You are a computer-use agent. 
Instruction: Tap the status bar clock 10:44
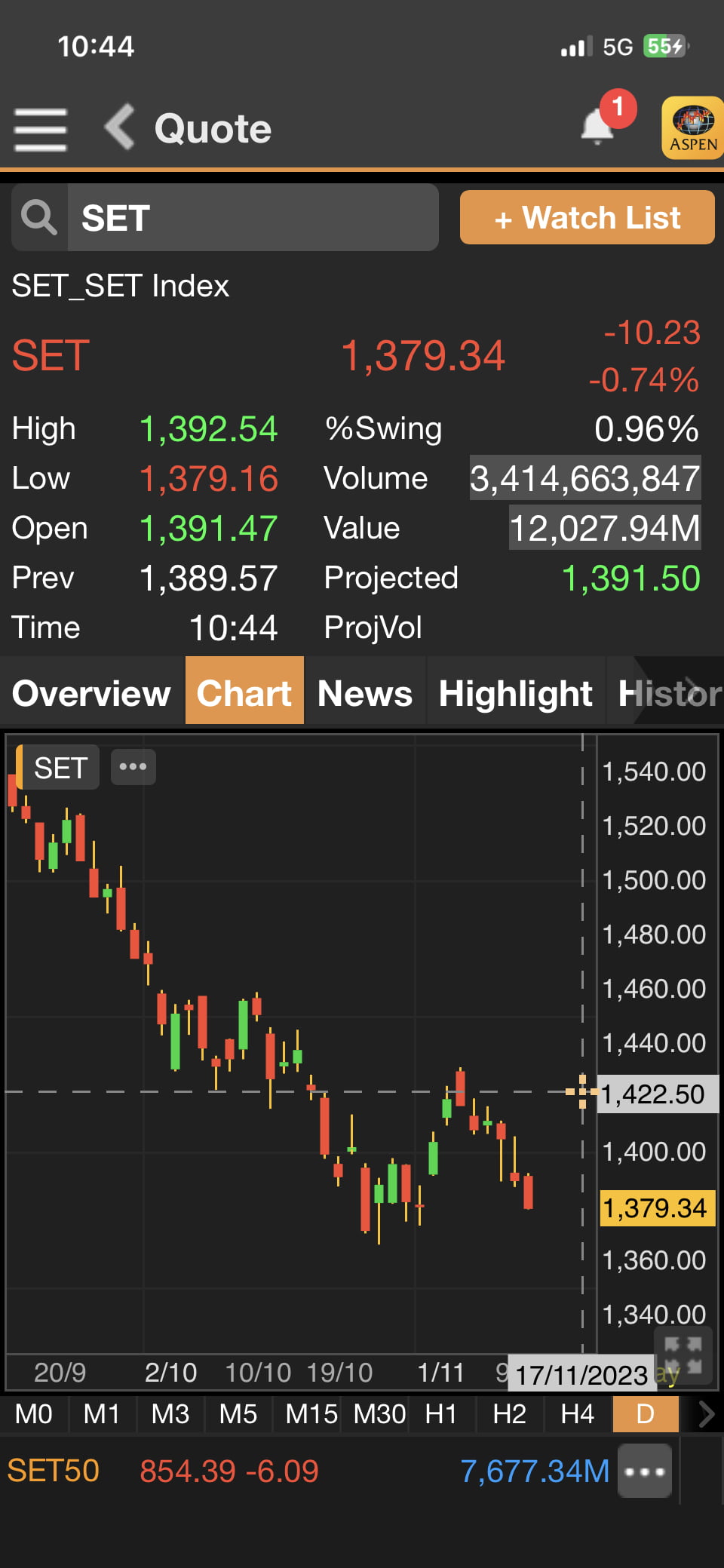[96, 47]
